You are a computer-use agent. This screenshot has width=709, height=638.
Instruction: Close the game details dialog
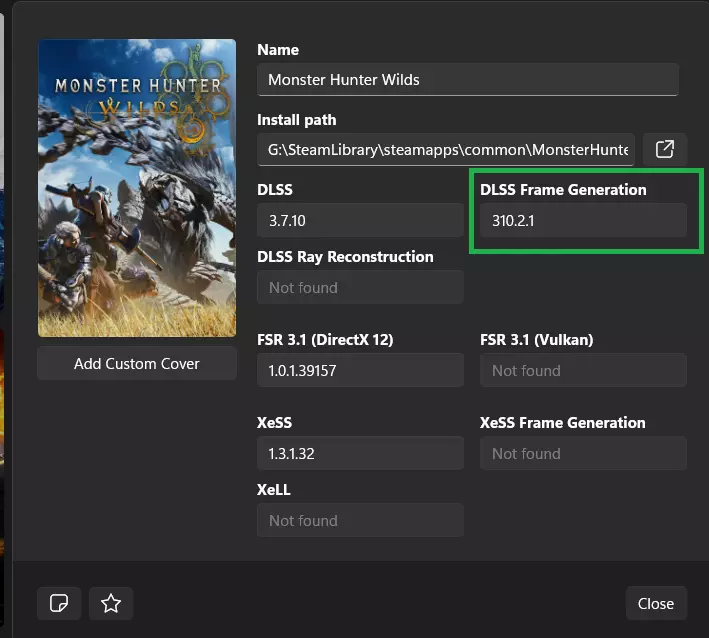[655, 603]
